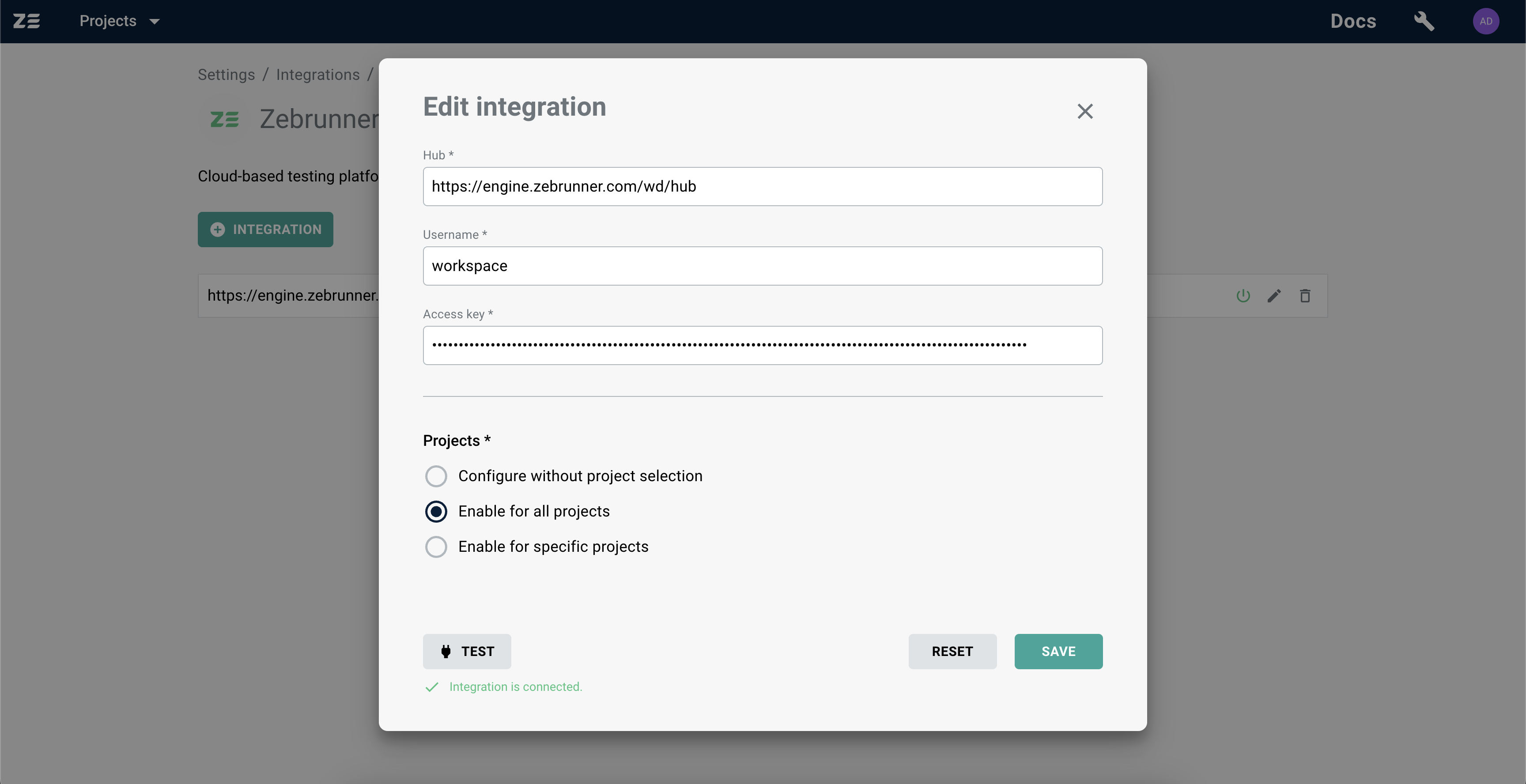The width and height of the screenshot is (1526, 784).
Task: Click the SAVE button to confirm changes
Action: point(1059,651)
